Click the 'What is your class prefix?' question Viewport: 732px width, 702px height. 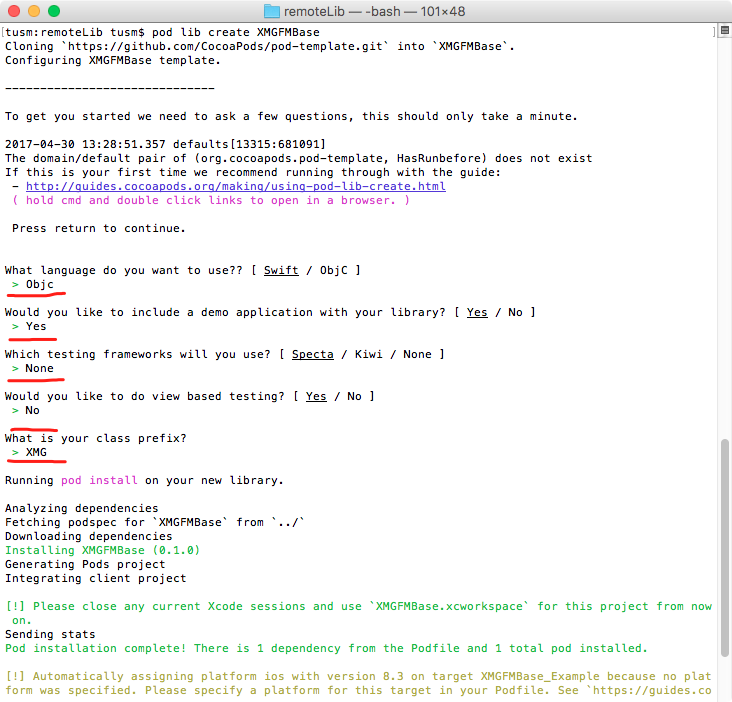click(96, 438)
